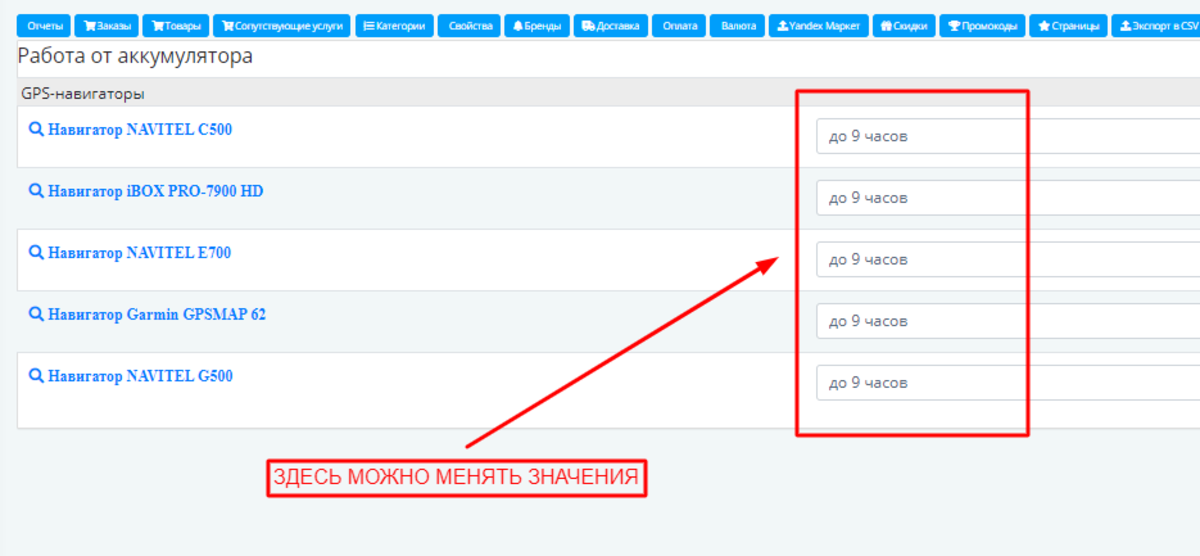Click magnifier icon next to iBOX PRO-7900 HD

(x=36, y=191)
